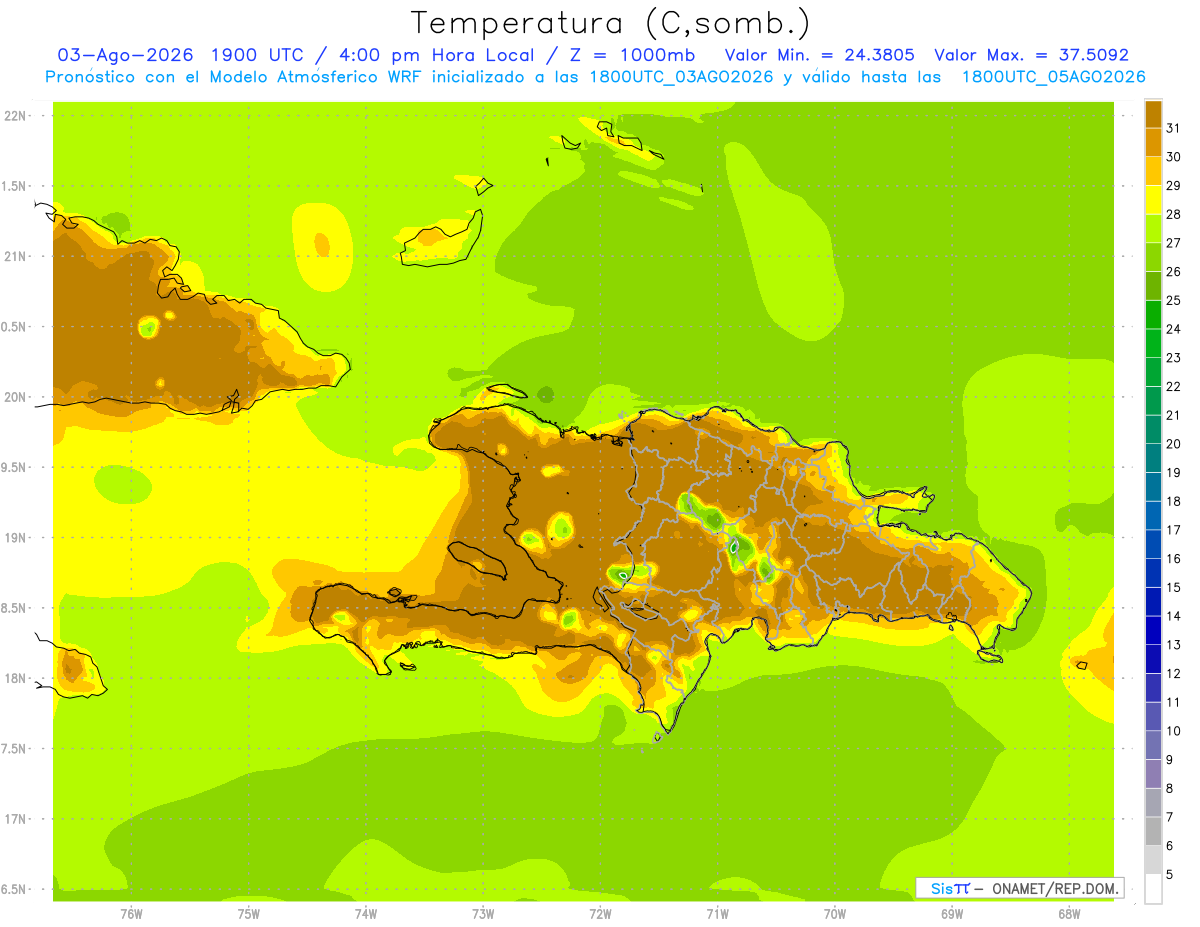
Task: Click the "ONAMET/REP.DOM." credit label
Action: (1054, 888)
